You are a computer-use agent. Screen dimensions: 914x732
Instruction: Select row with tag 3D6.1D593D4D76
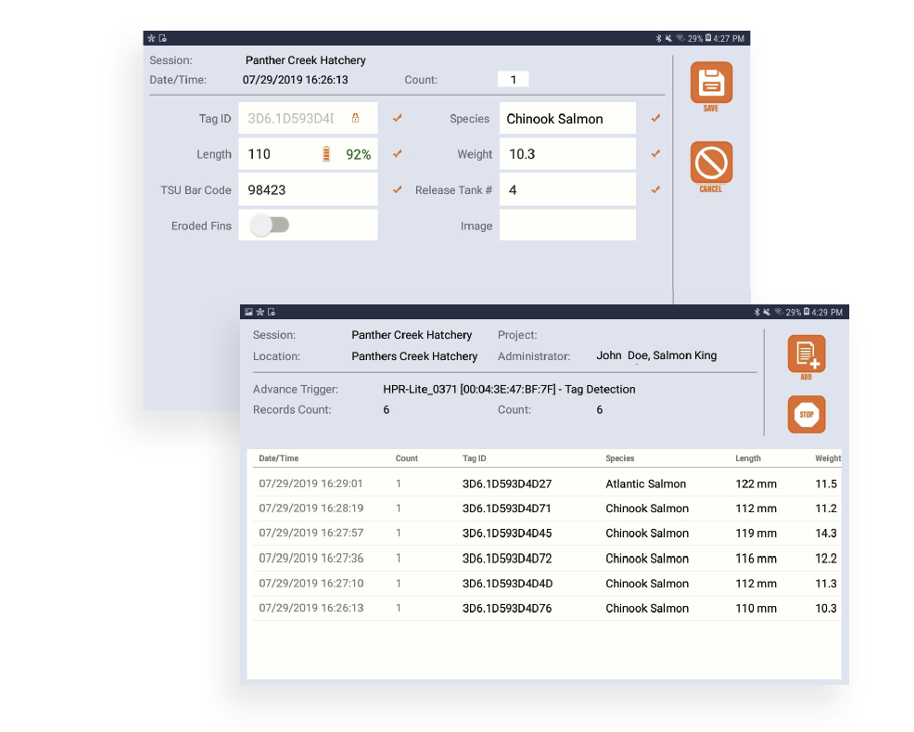pyautogui.click(x=547, y=608)
